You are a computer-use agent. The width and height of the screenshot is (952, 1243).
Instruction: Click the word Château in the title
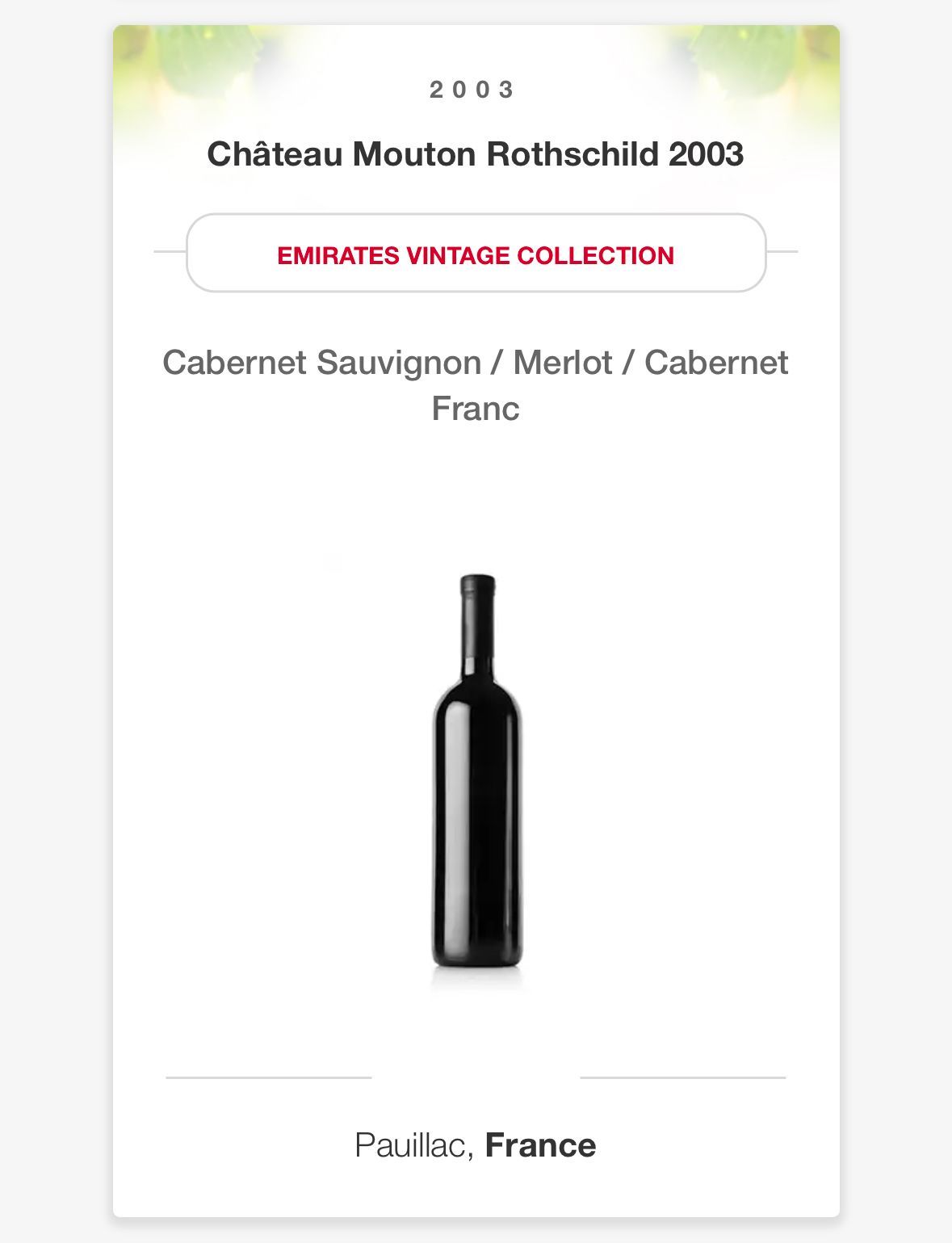tap(275, 154)
